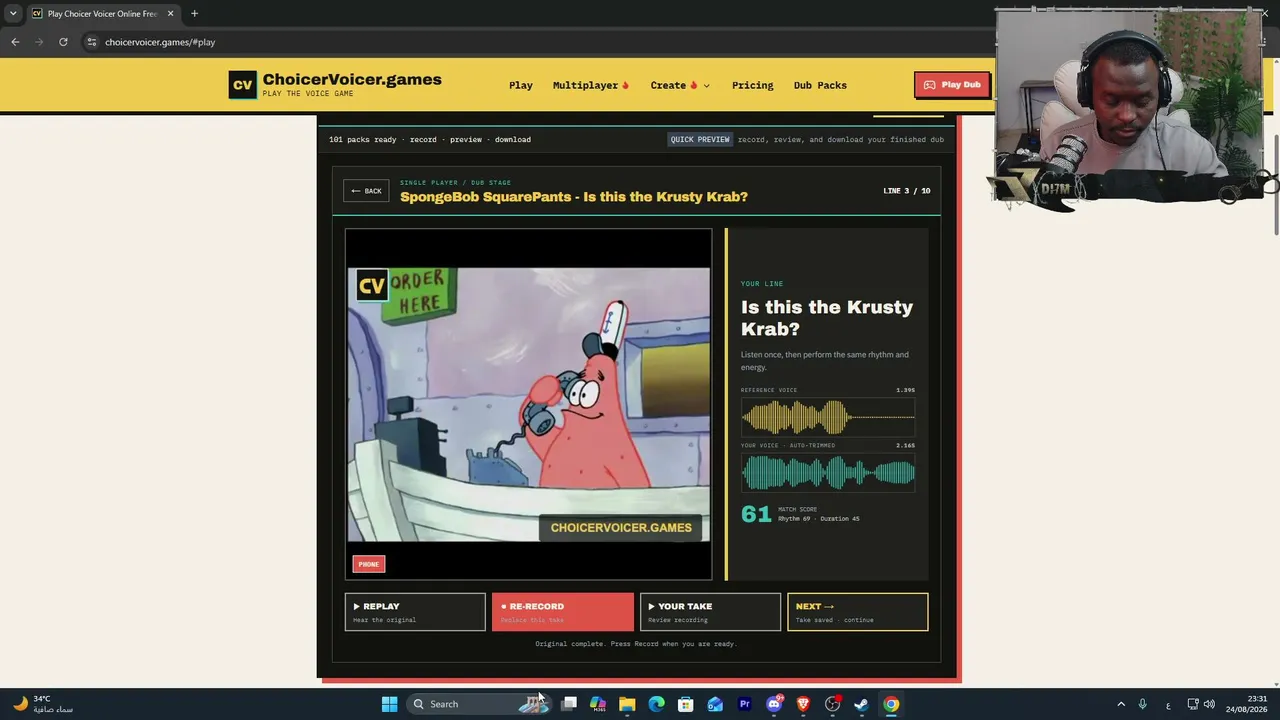Open Outlook from taskbar

click(715, 704)
